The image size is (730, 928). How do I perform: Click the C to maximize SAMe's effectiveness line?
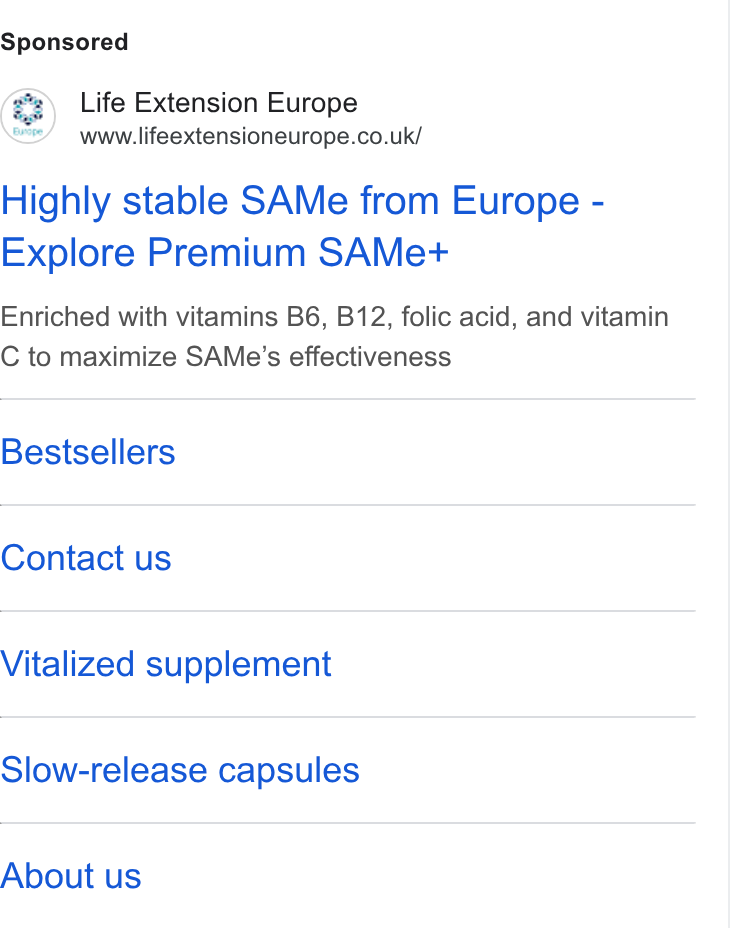pyautogui.click(x=226, y=357)
